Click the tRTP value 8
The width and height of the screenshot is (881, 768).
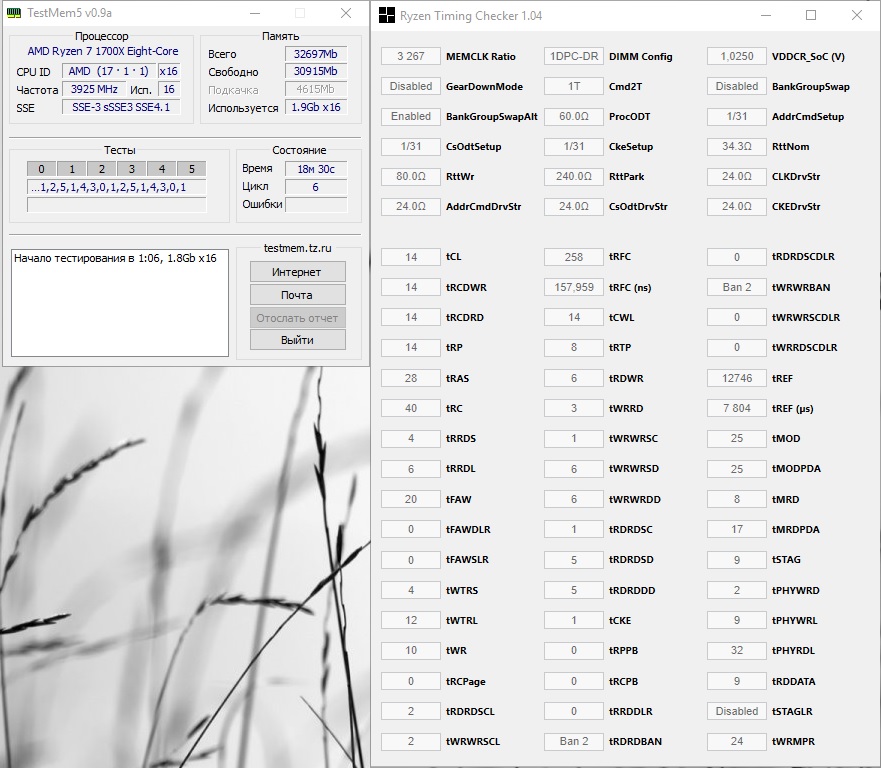(574, 348)
